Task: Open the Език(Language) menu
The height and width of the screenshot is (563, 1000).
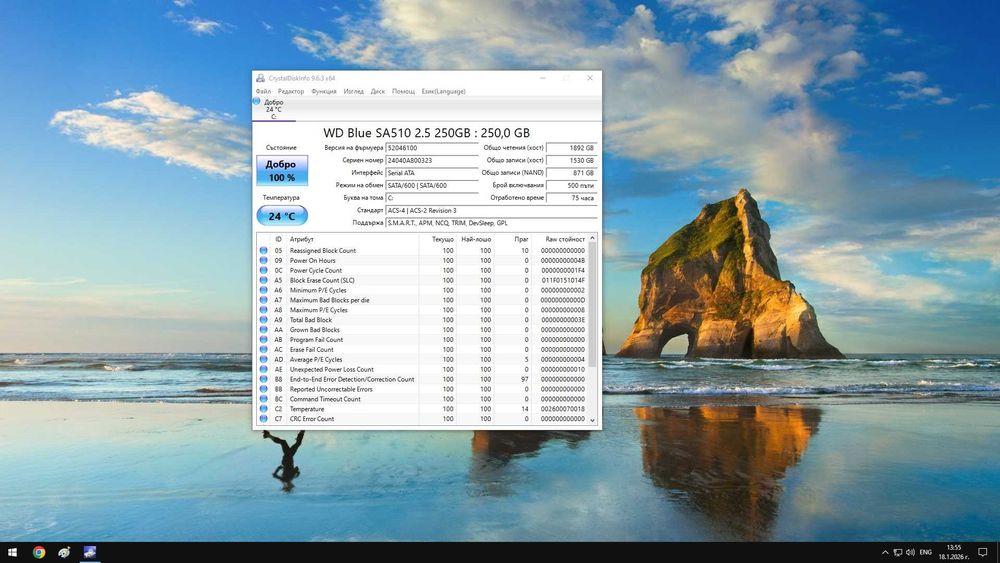Action: (443, 91)
